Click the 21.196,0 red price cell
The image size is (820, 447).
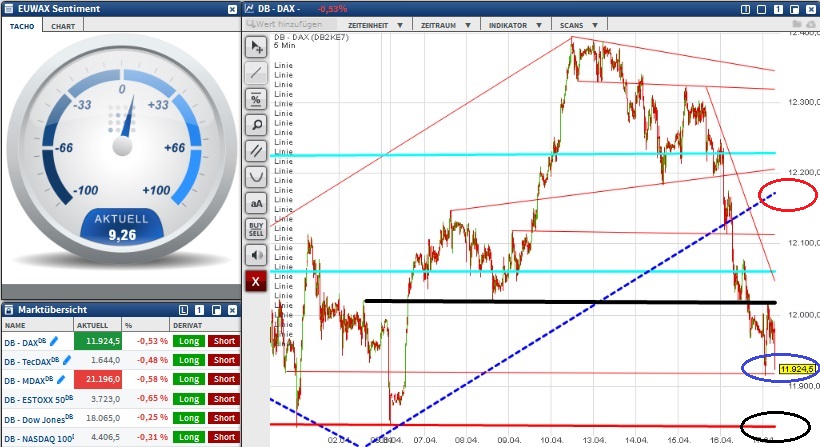pyautogui.click(x=98, y=380)
